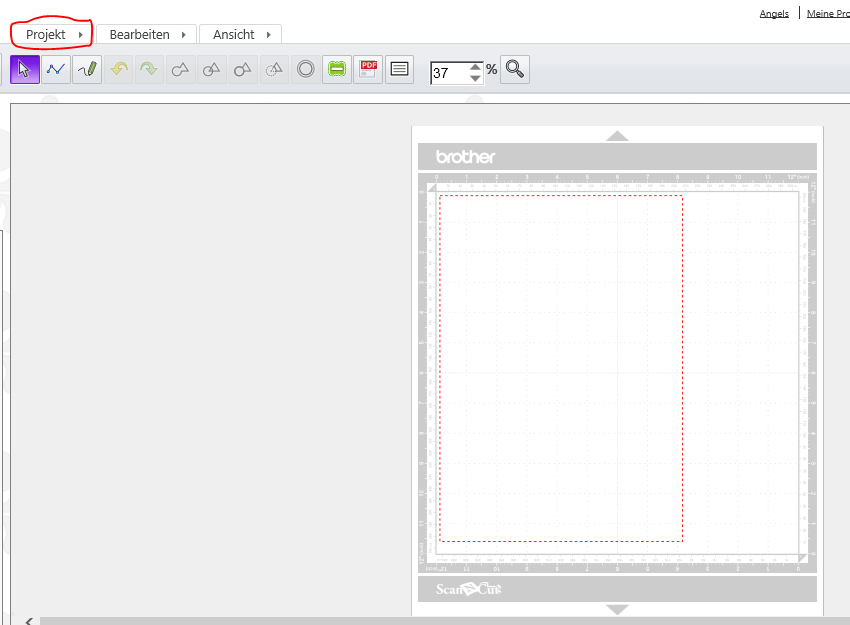Open the lined properties panel icon

click(x=399, y=69)
